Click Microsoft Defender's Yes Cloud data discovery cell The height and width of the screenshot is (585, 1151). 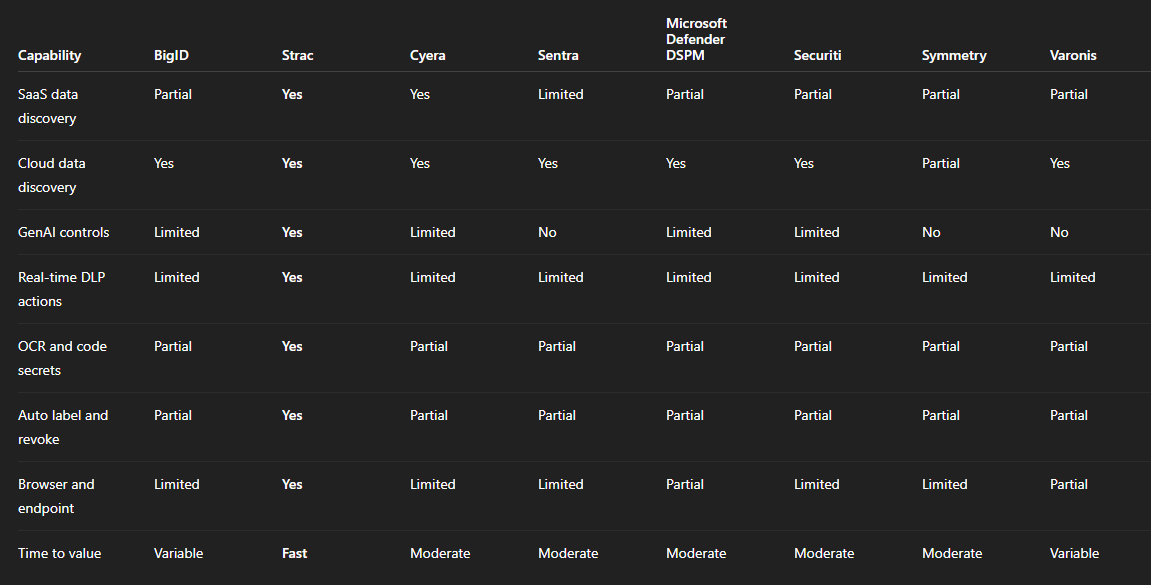pyautogui.click(x=675, y=164)
